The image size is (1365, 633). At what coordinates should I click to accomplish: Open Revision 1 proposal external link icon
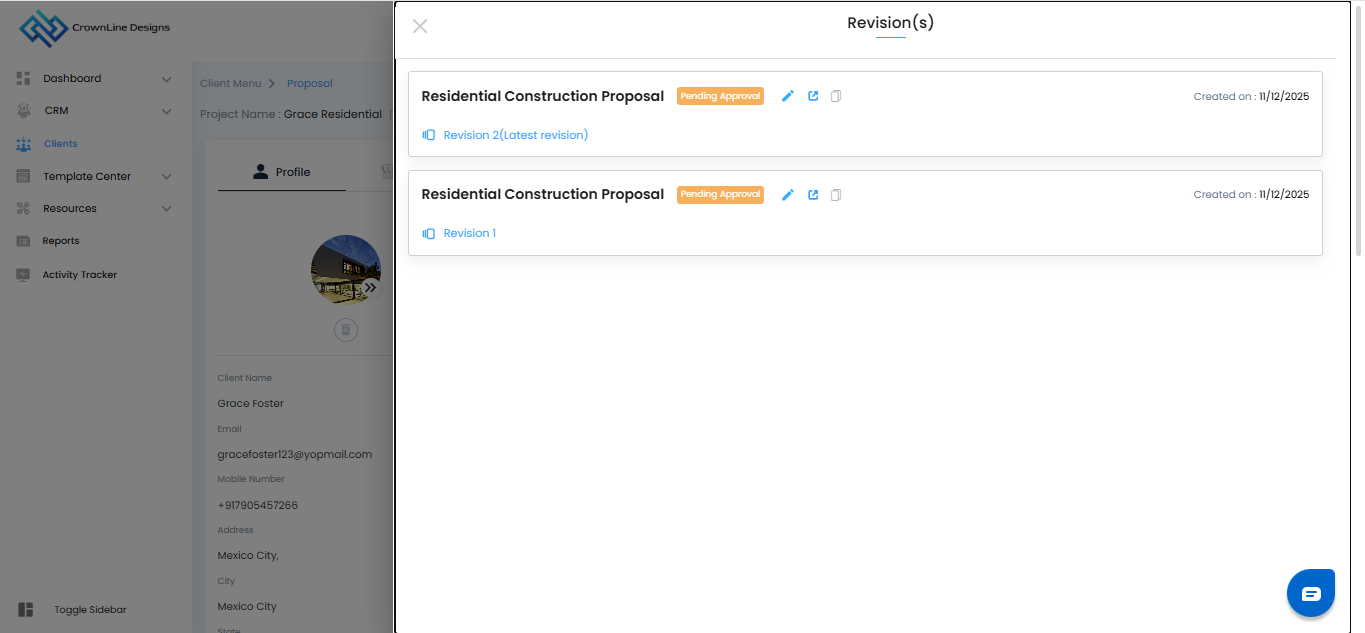813,194
